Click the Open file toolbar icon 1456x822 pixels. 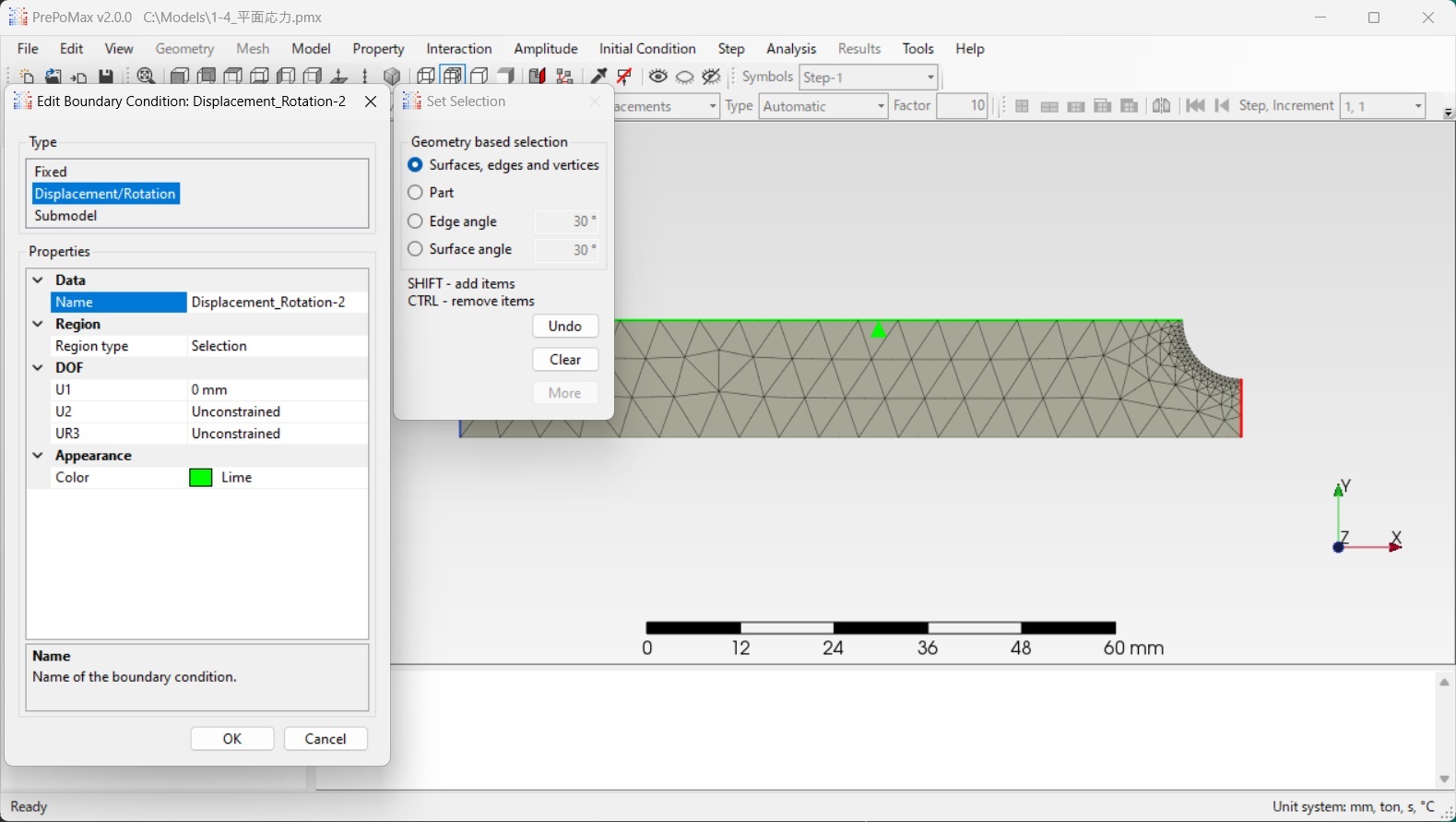tap(53, 77)
